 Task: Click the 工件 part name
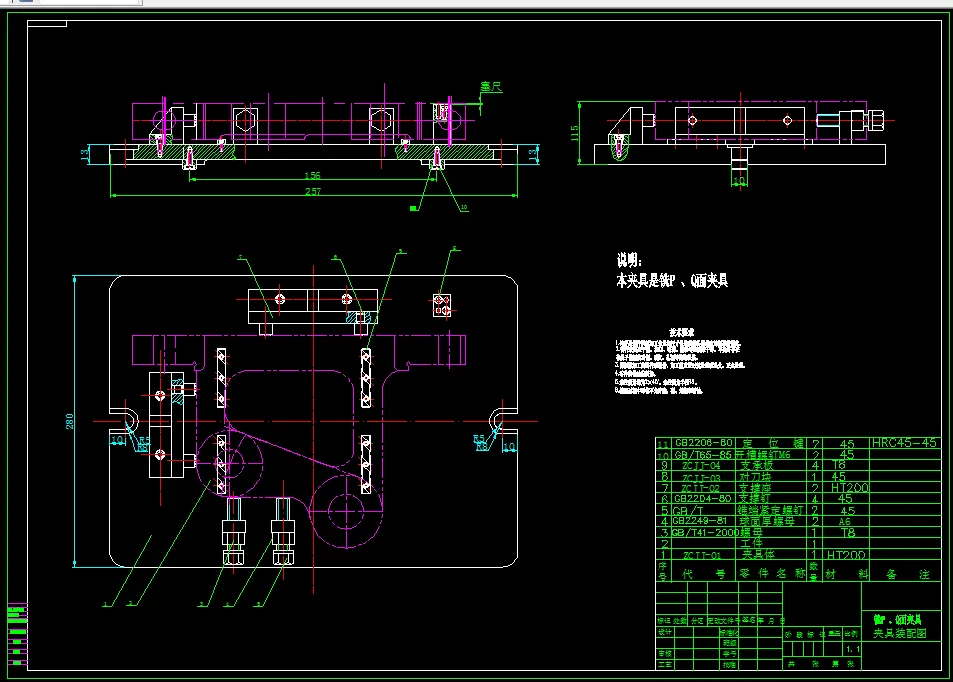click(751, 543)
